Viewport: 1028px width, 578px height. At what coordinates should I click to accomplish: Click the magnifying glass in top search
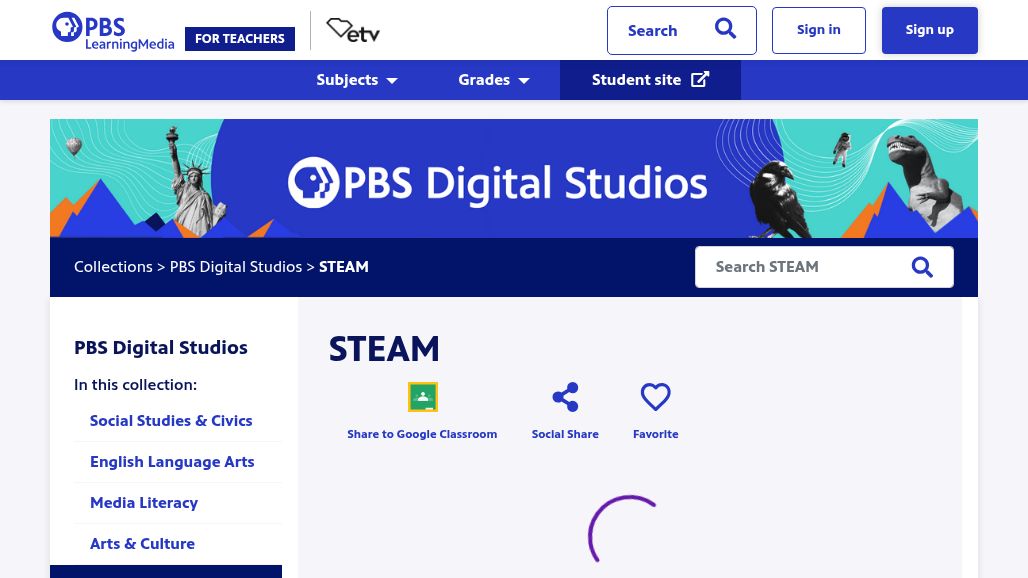(x=725, y=29)
